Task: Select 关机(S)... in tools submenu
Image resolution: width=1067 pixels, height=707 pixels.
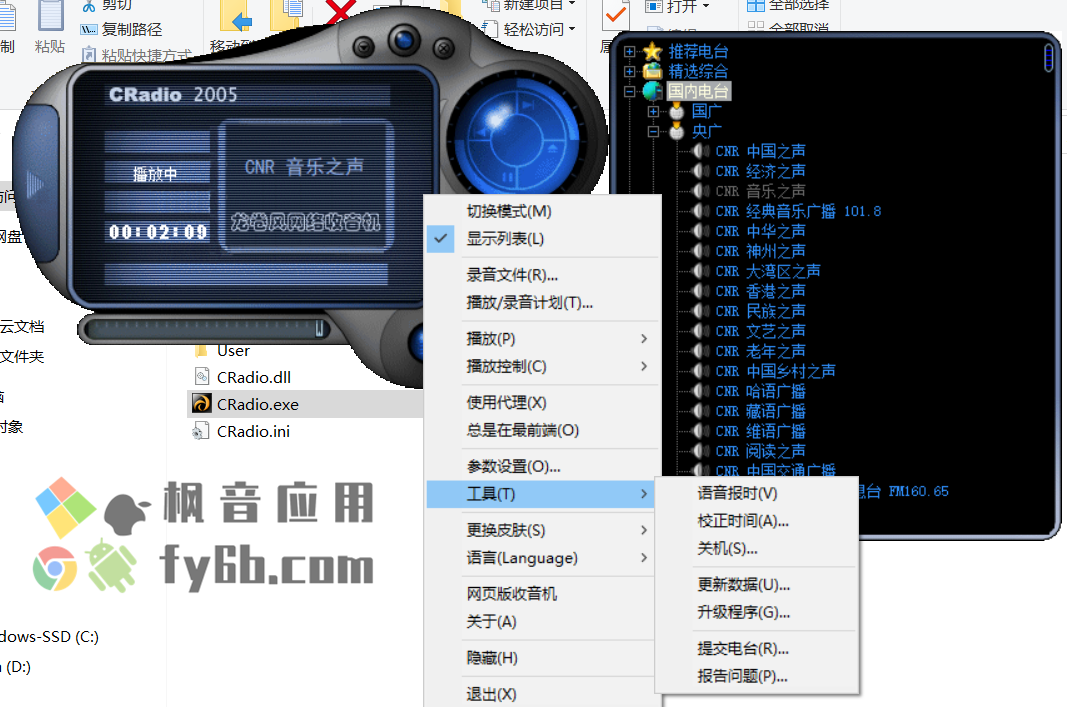Action: point(757,548)
